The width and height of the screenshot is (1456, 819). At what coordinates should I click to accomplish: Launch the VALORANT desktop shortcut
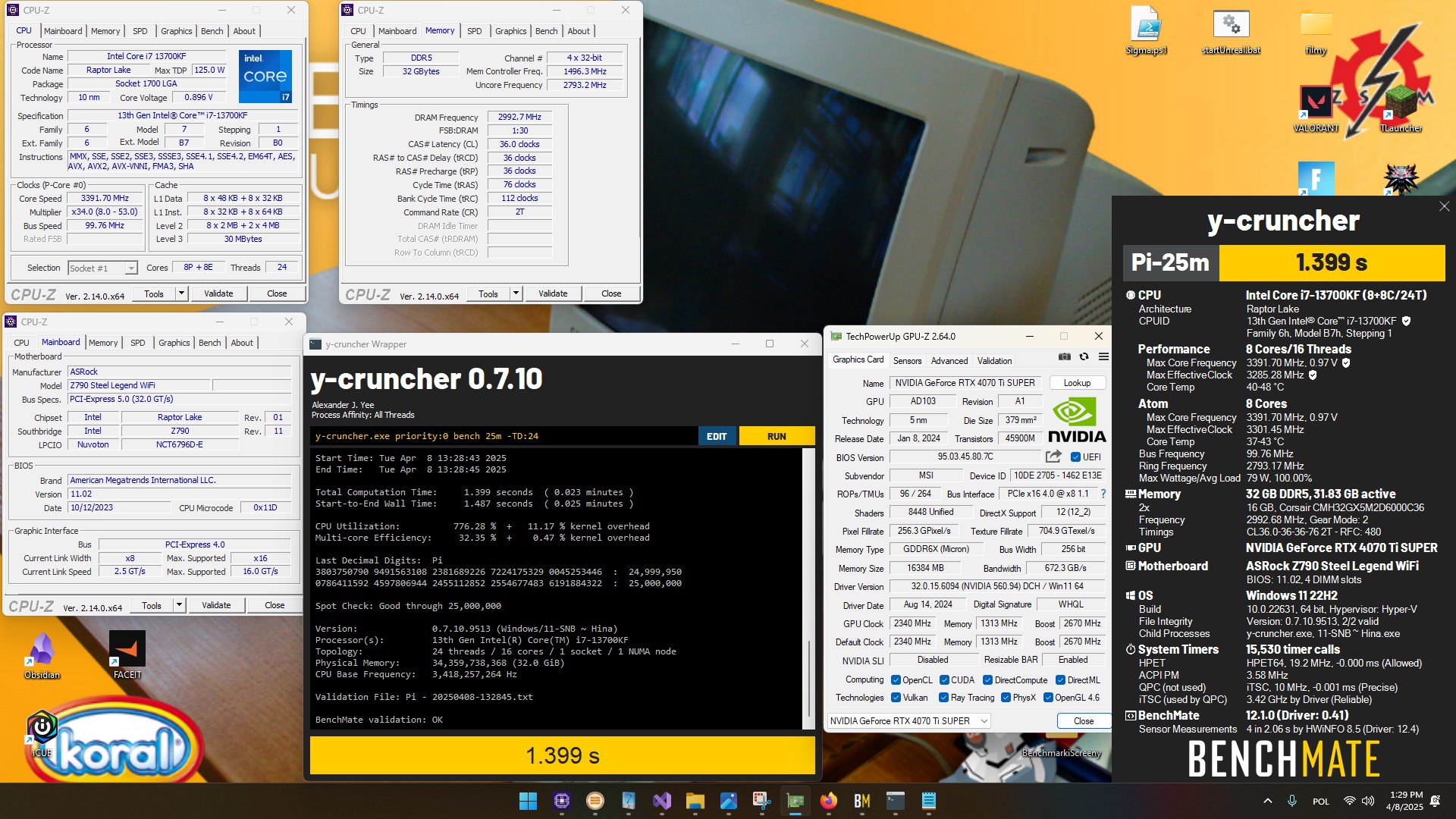coord(1316,108)
